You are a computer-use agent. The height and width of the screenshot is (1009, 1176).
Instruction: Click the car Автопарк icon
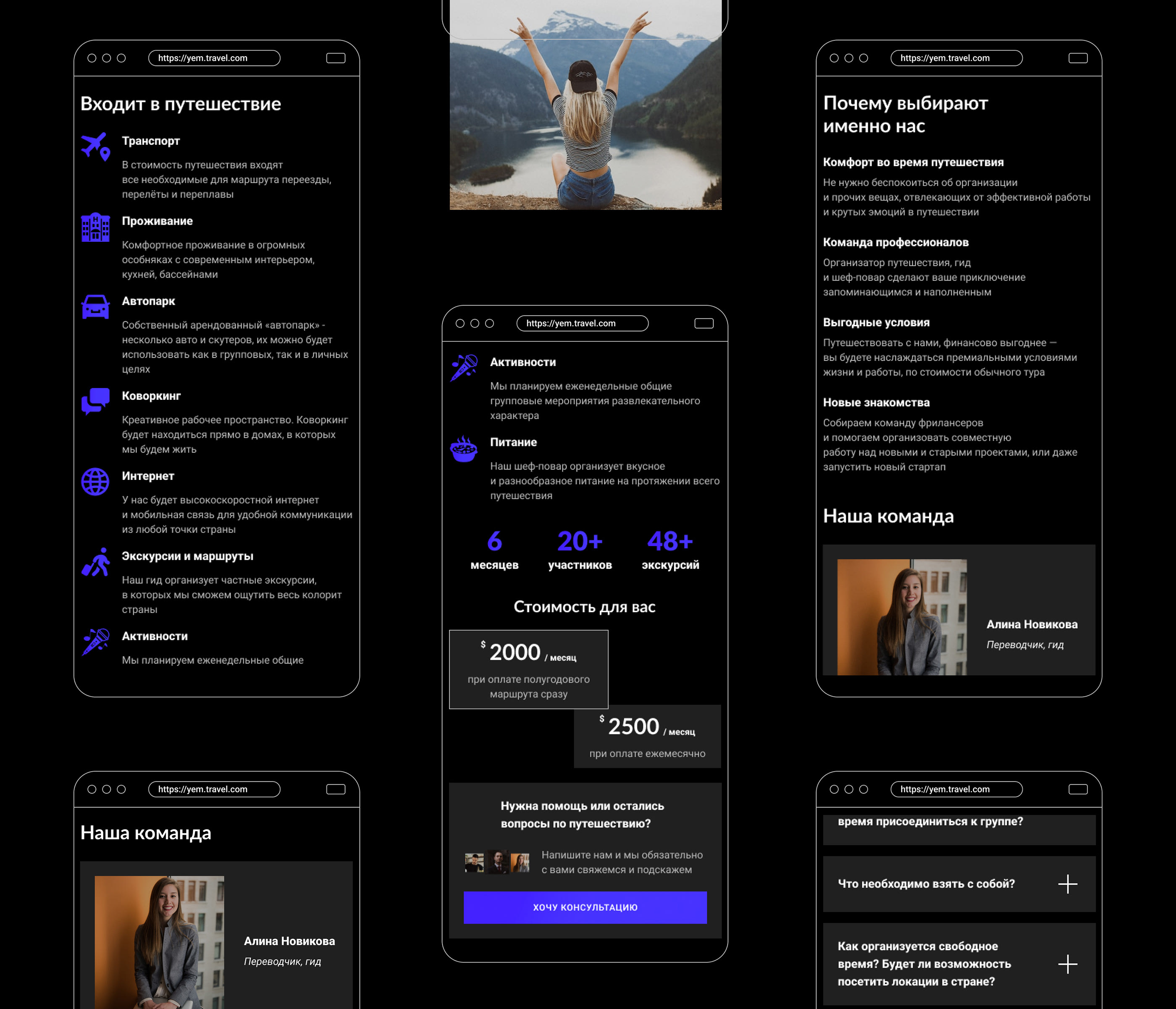tap(95, 307)
